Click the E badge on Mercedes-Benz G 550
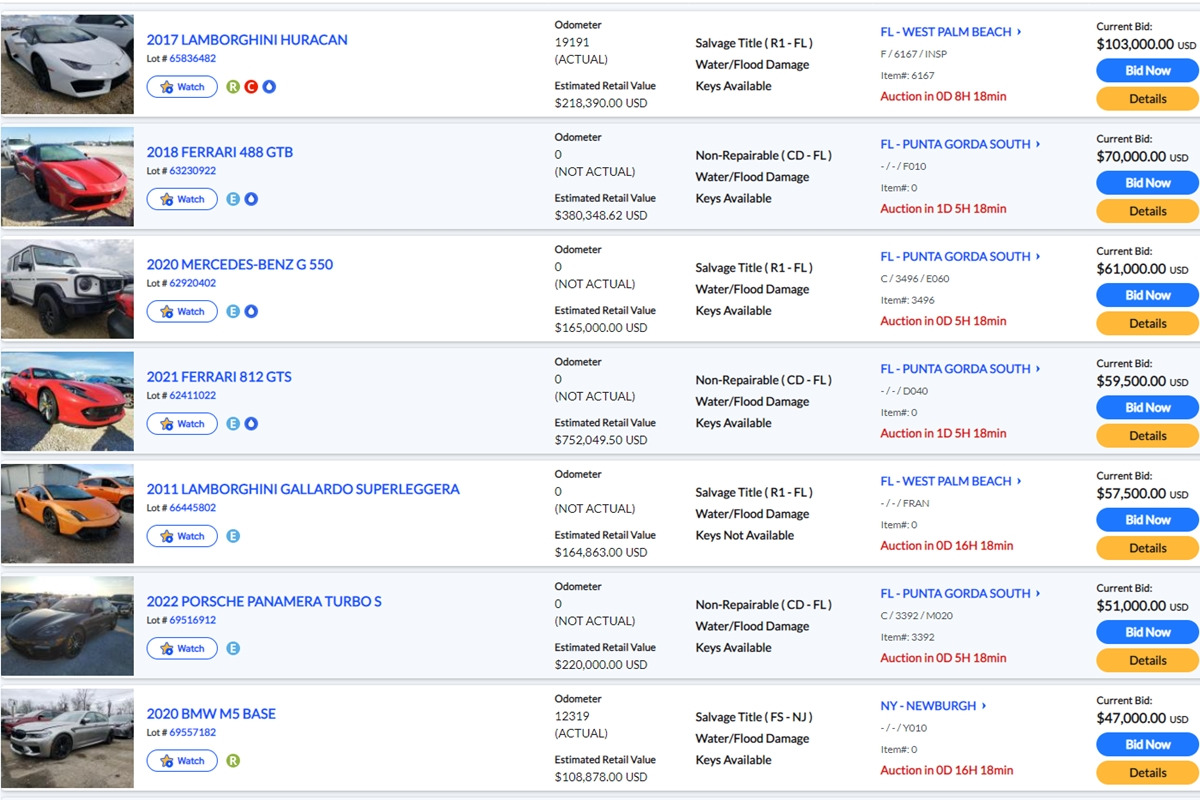 pyautogui.click(x=233, y=311)
